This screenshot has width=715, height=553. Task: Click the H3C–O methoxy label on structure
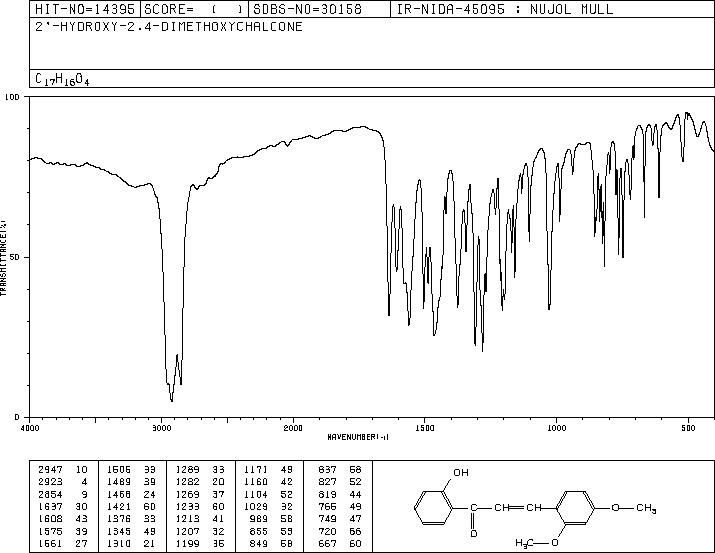click(x=537, y=543)
